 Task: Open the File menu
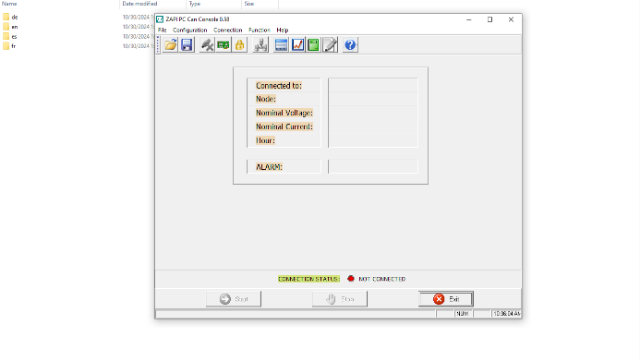coord(162,30)
